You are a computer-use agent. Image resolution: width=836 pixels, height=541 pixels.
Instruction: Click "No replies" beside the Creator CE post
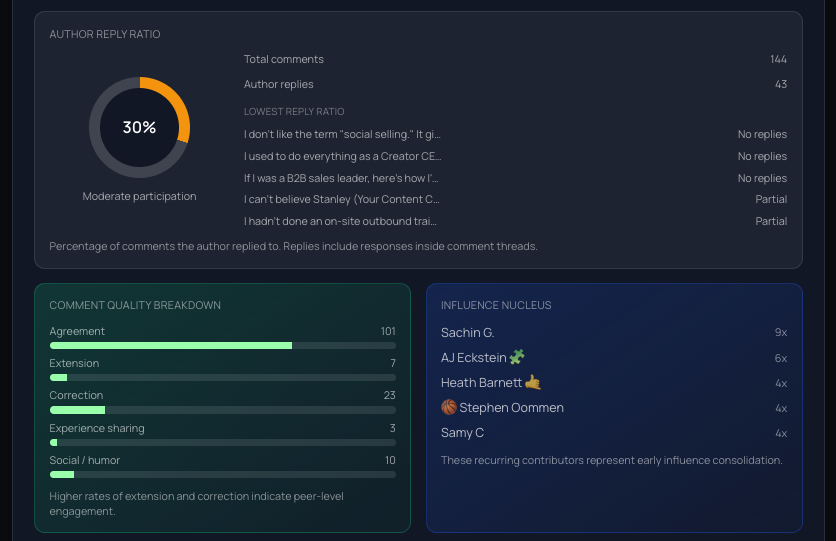point(762,156)
